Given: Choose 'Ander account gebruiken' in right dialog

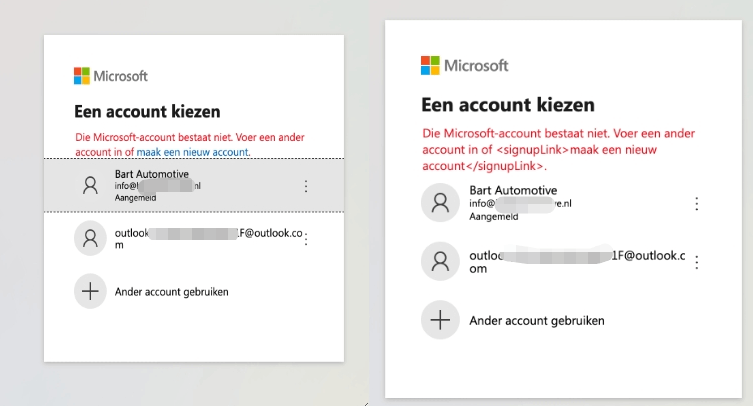Looking at the screenshot, I should tap(537, 320).
